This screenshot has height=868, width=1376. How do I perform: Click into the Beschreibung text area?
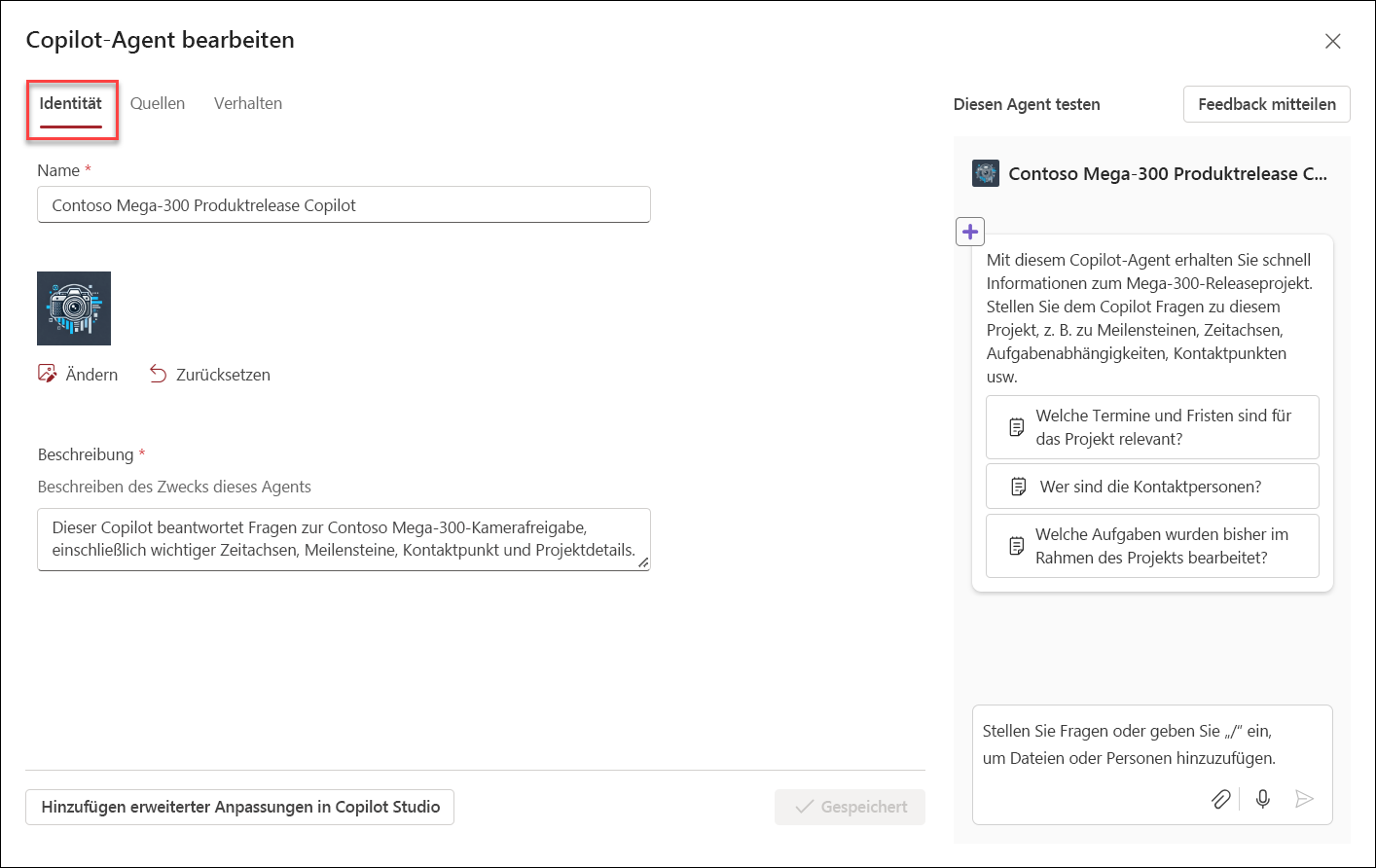[x=344, y=539]
